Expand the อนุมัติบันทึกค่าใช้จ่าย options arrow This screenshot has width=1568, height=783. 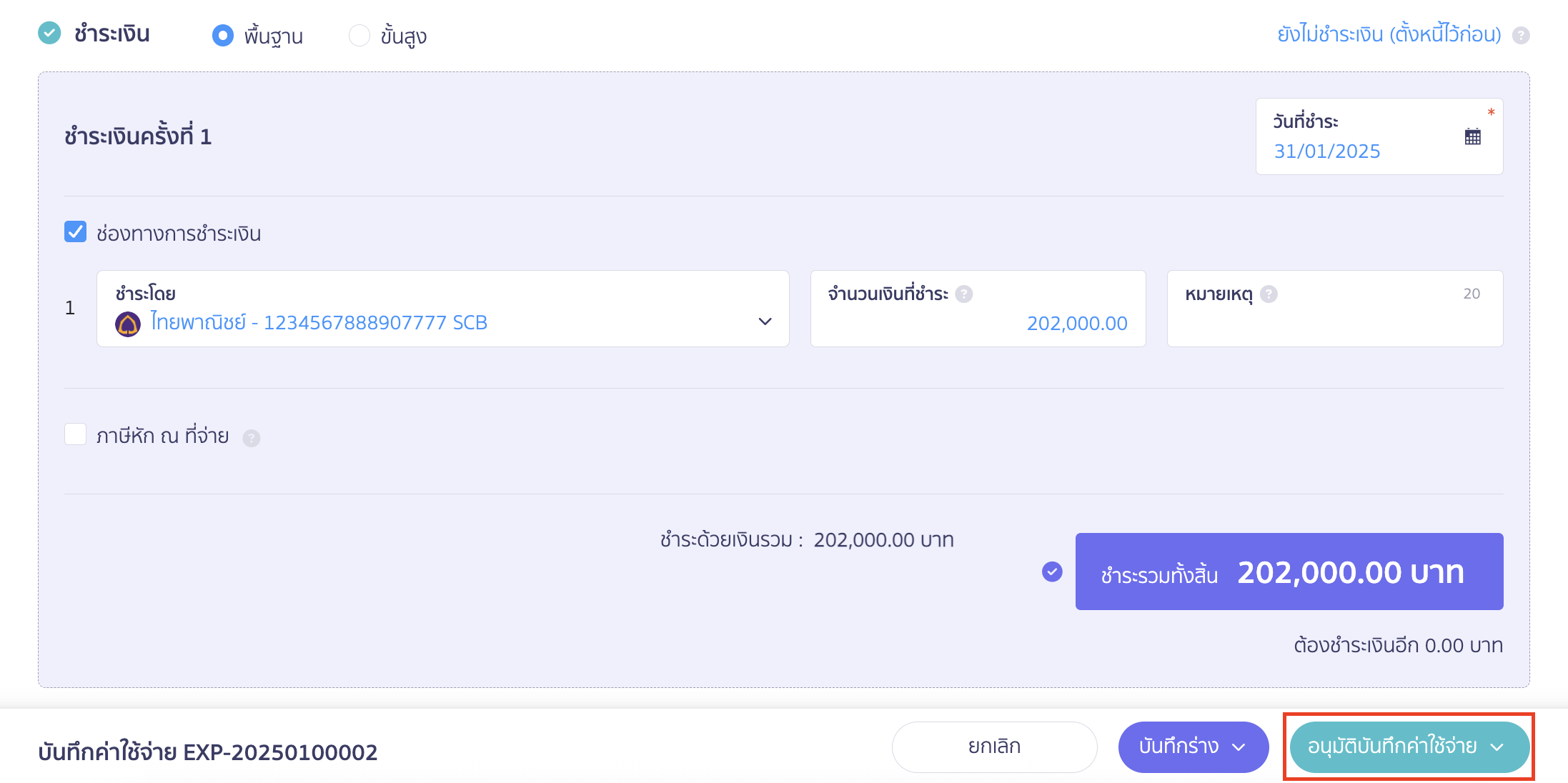1497,747
